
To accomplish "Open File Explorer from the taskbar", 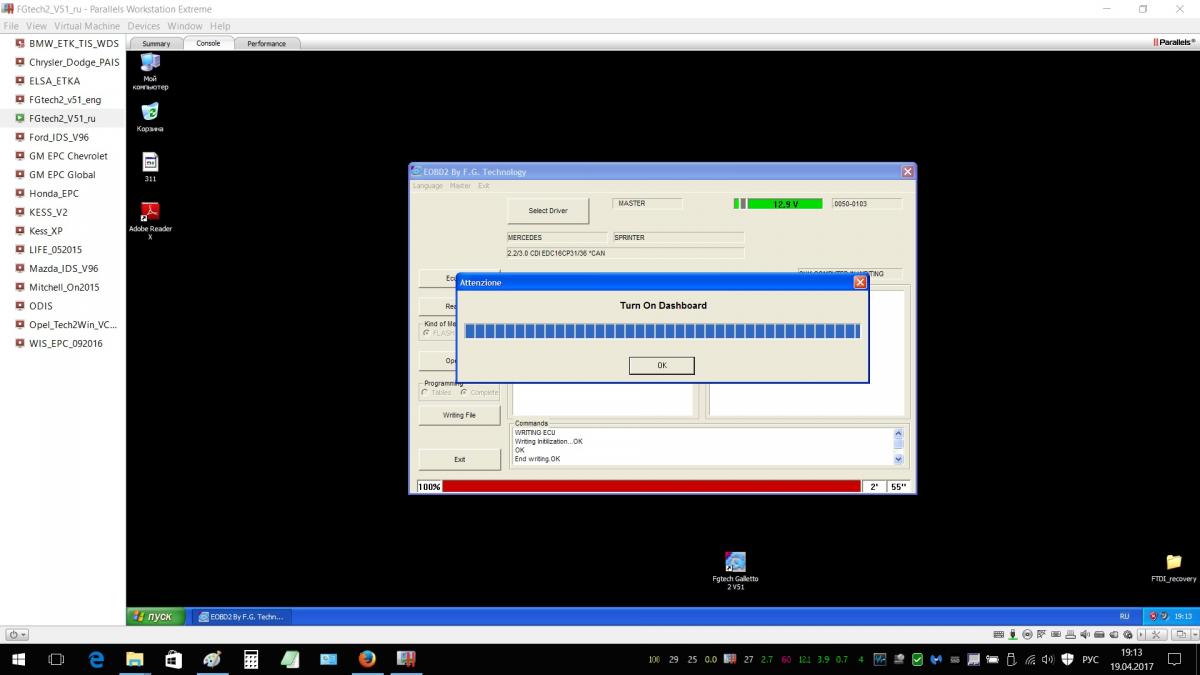I will [x=134, y=659].
